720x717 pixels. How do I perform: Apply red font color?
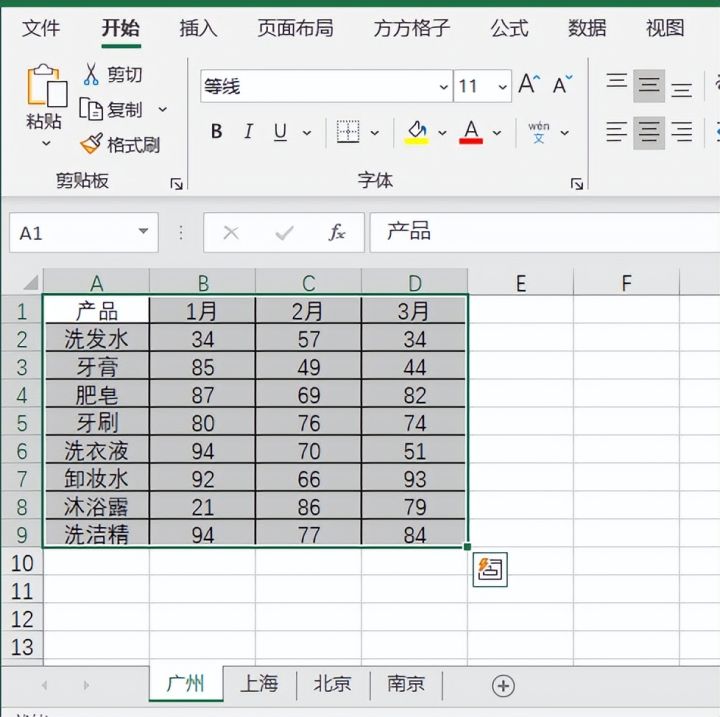[471, 132]
